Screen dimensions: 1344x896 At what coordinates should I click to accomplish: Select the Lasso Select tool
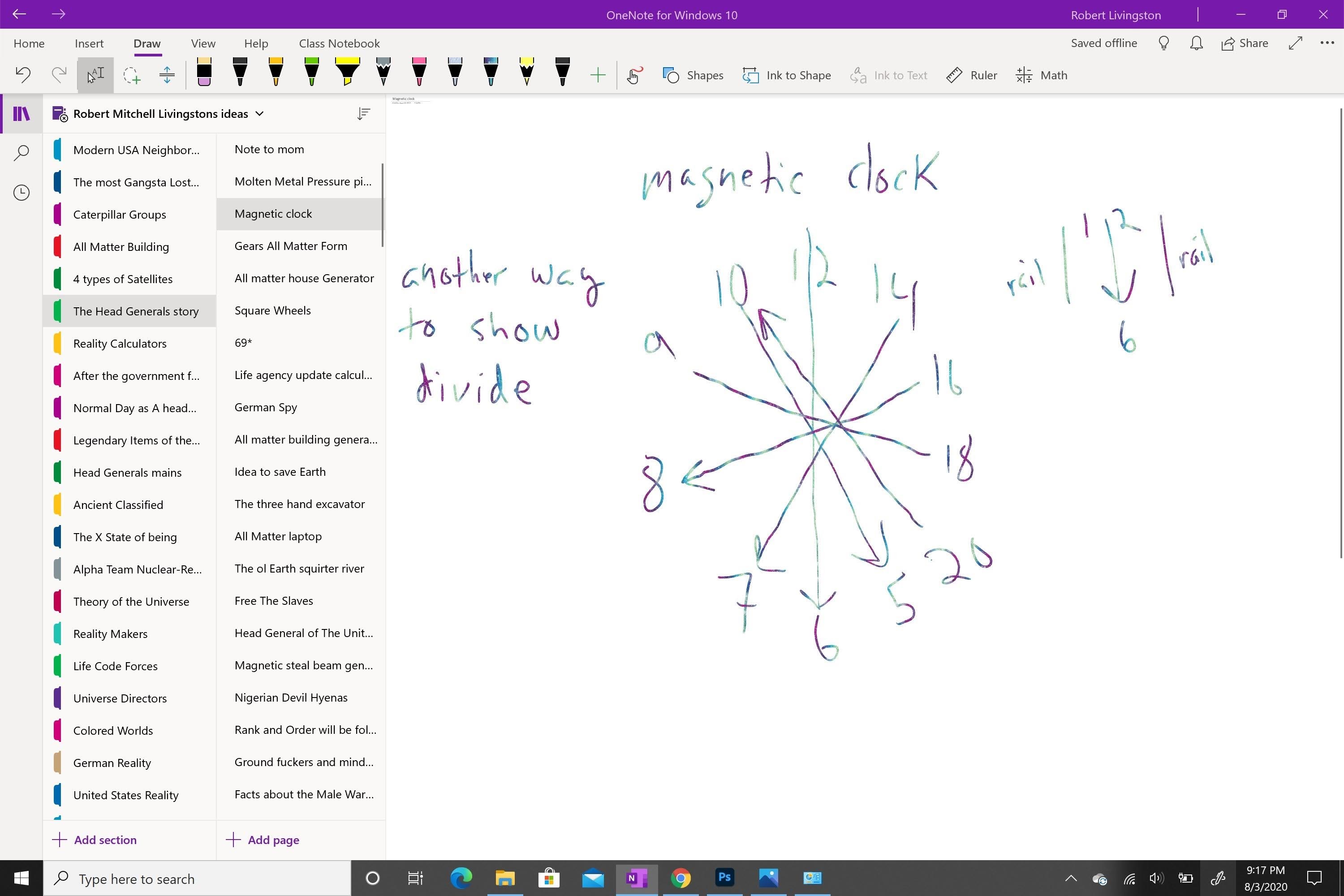(132, 75)
